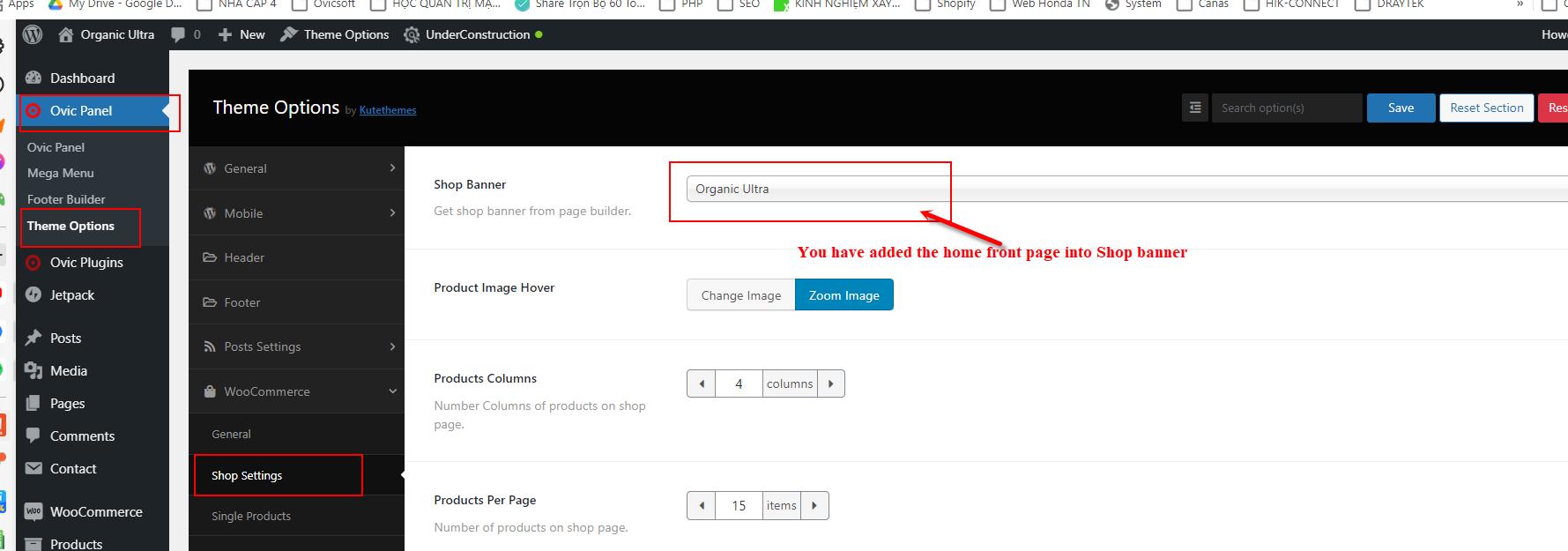
Task: Select the Shop Settings sub-tab
Action: (296, 475)
